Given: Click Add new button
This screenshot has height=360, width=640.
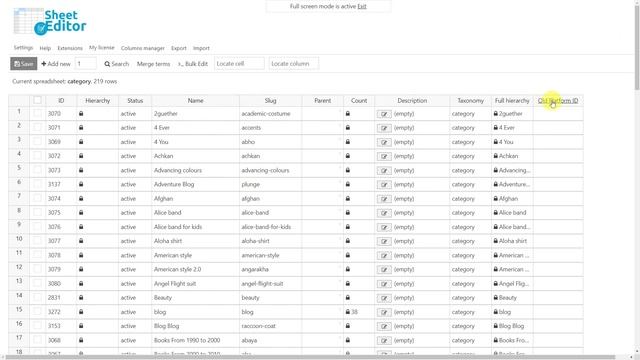Looking at the screenshot, I should click(x=56, y=64).
